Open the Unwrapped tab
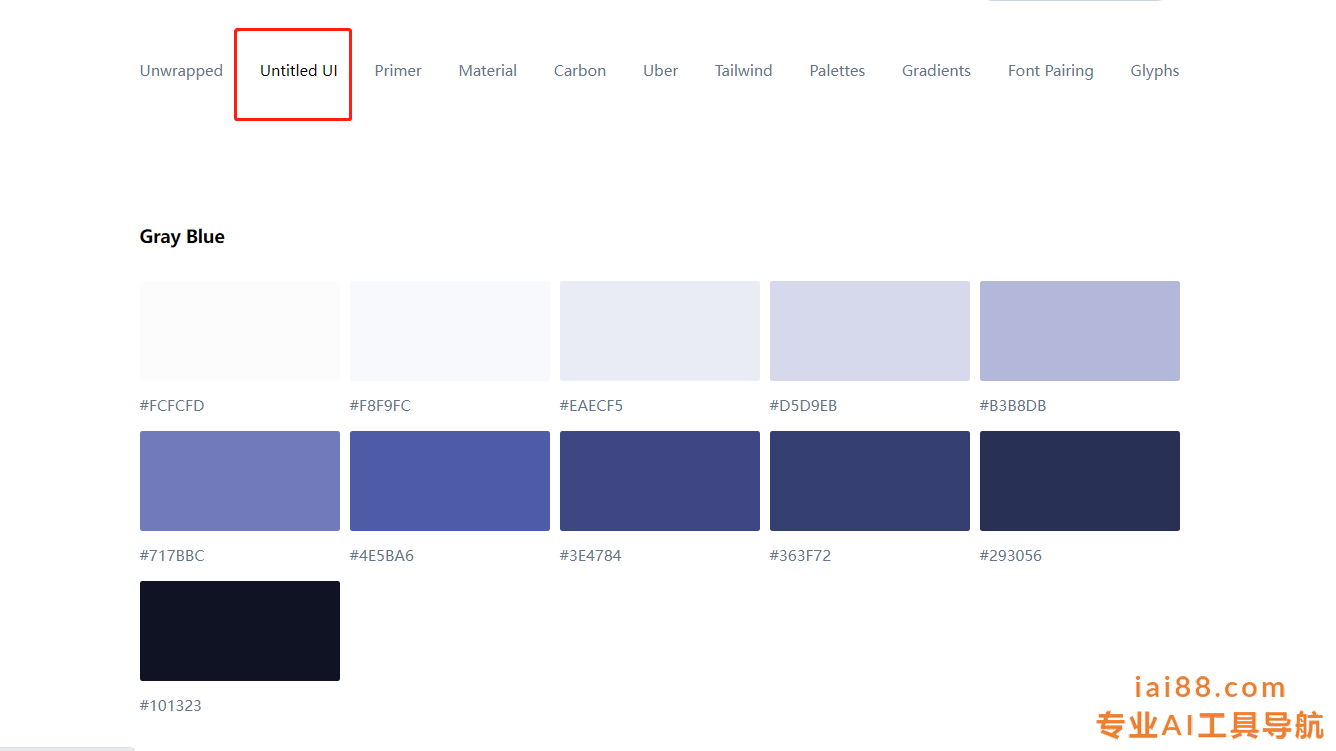The image size is (1336, 751). [x=181, y=71]
